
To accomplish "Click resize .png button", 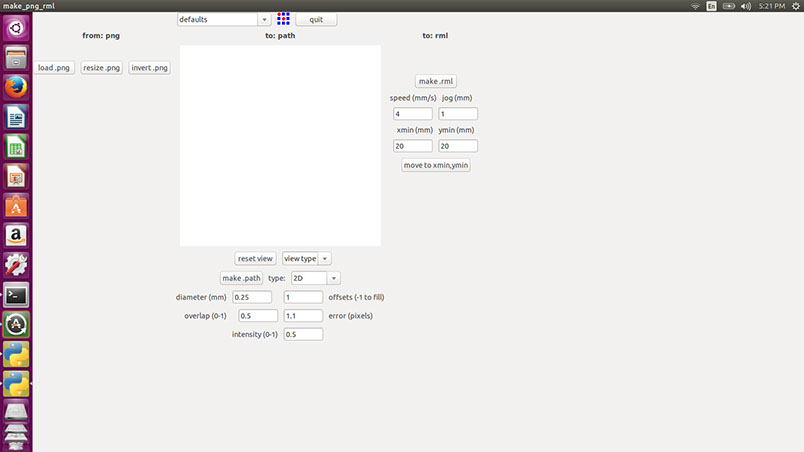I will [102, 68].
